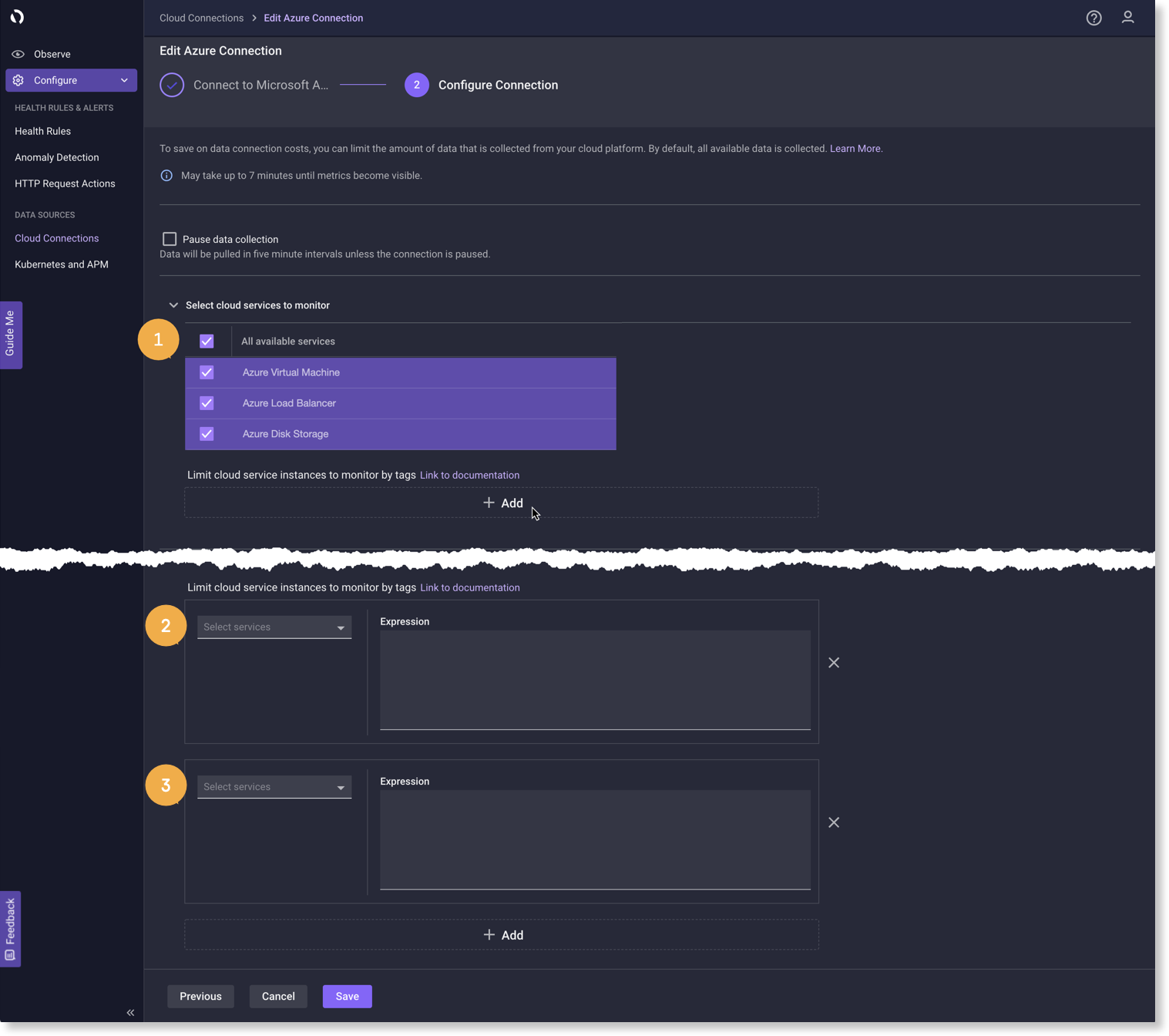Click the app logo in top-left corner
Viewport: 1169px width, 1036px height.
pos(17,17)
